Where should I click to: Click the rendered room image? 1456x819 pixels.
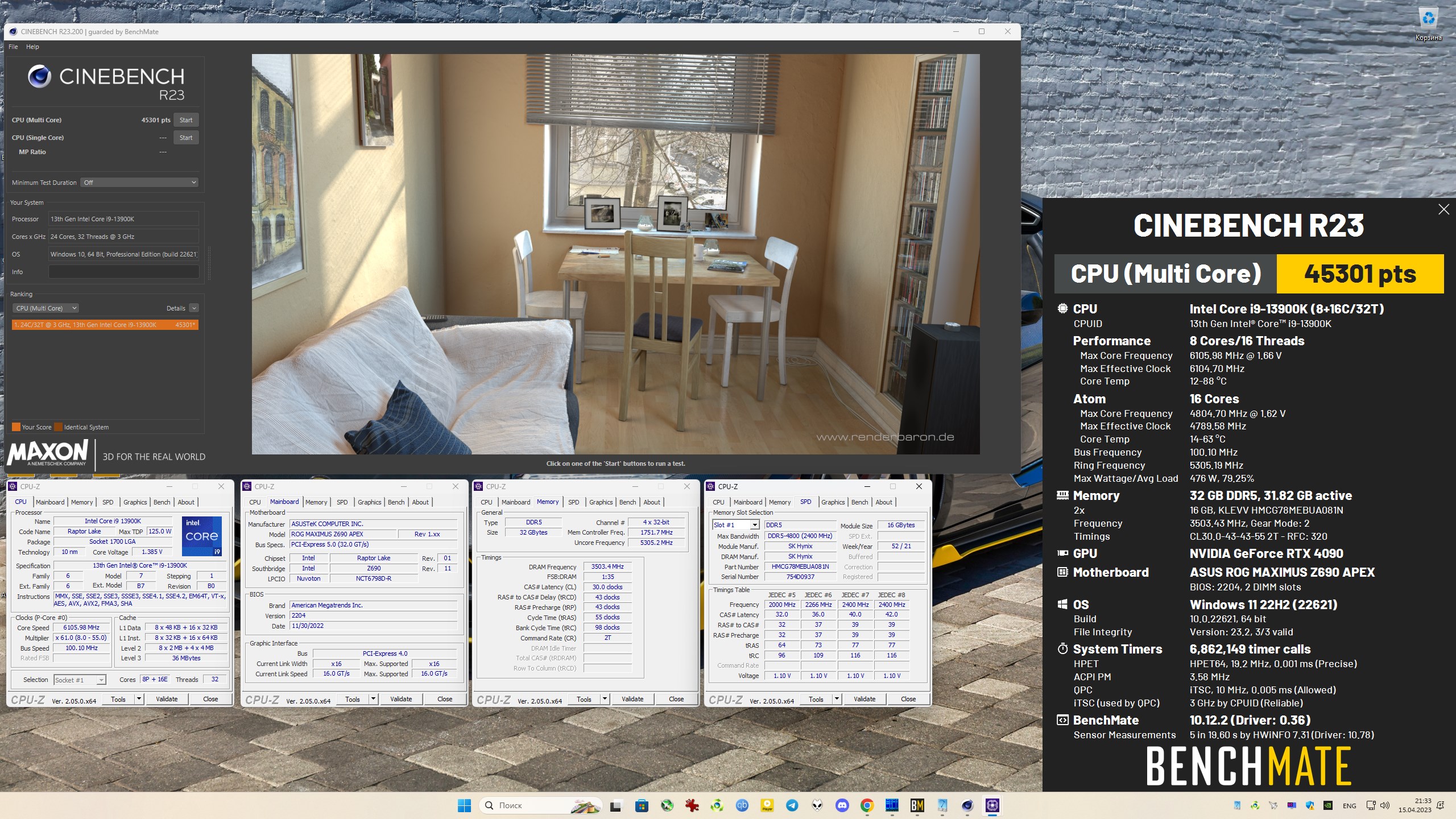[x=615, y=254]
